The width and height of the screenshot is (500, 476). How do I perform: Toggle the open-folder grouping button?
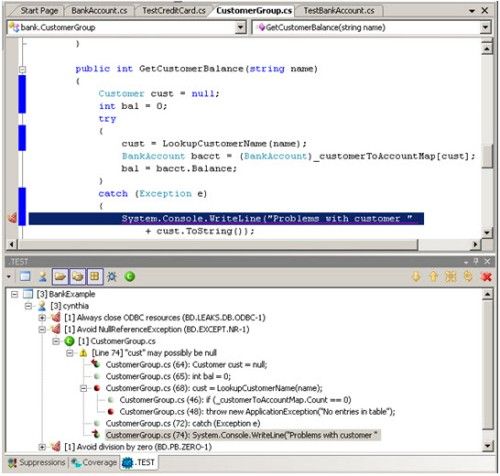pyautogui.click(x=60, y=277)
